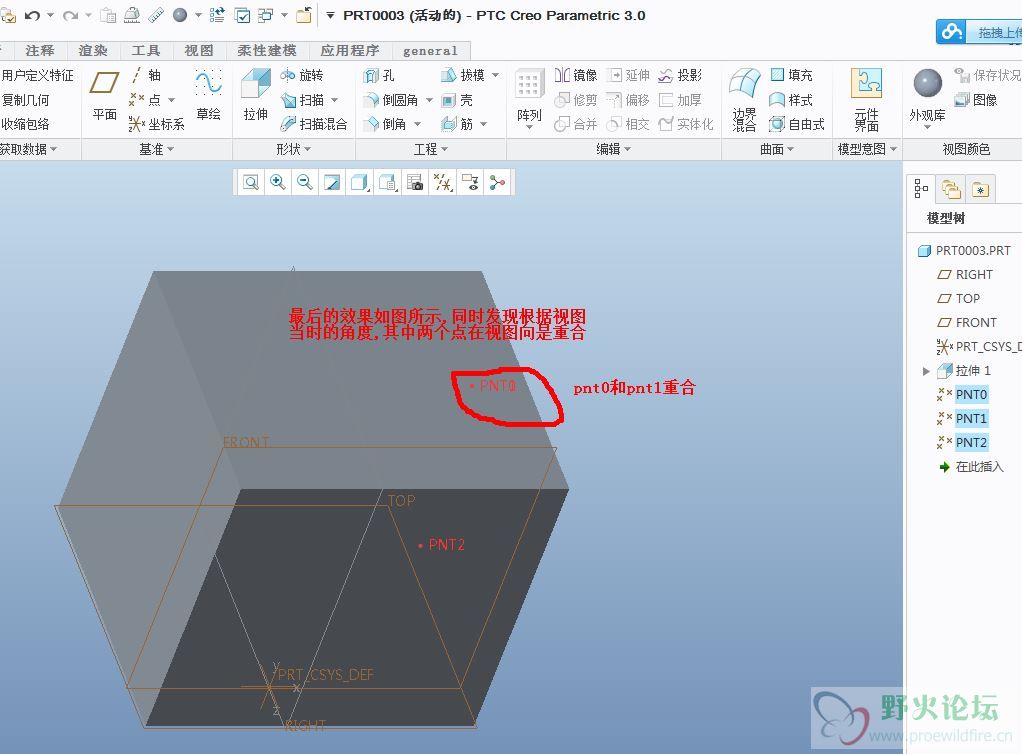Click the 样式 style surface tool
This screenshot has height=754, width=1022.
coord(791,100)
